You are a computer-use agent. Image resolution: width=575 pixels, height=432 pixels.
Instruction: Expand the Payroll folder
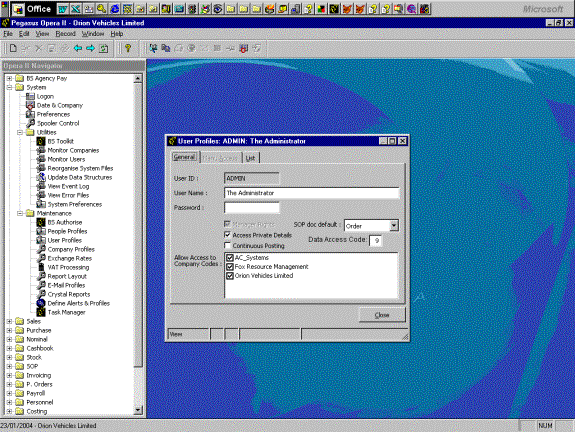pos(10,393)
